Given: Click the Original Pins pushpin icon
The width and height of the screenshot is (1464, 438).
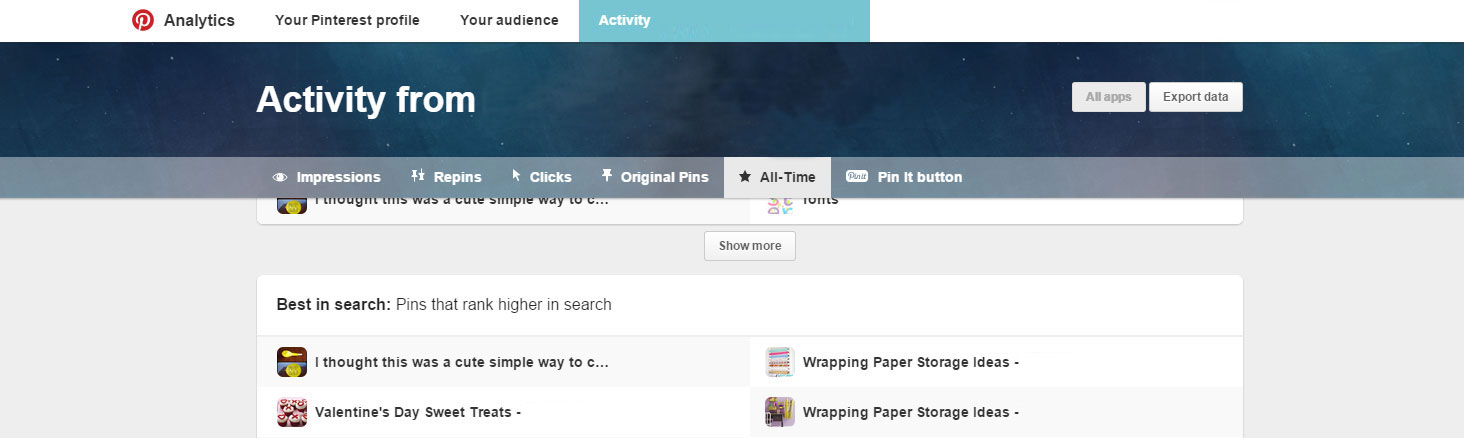Looking at the screenshot, I should tap(606, 177).
